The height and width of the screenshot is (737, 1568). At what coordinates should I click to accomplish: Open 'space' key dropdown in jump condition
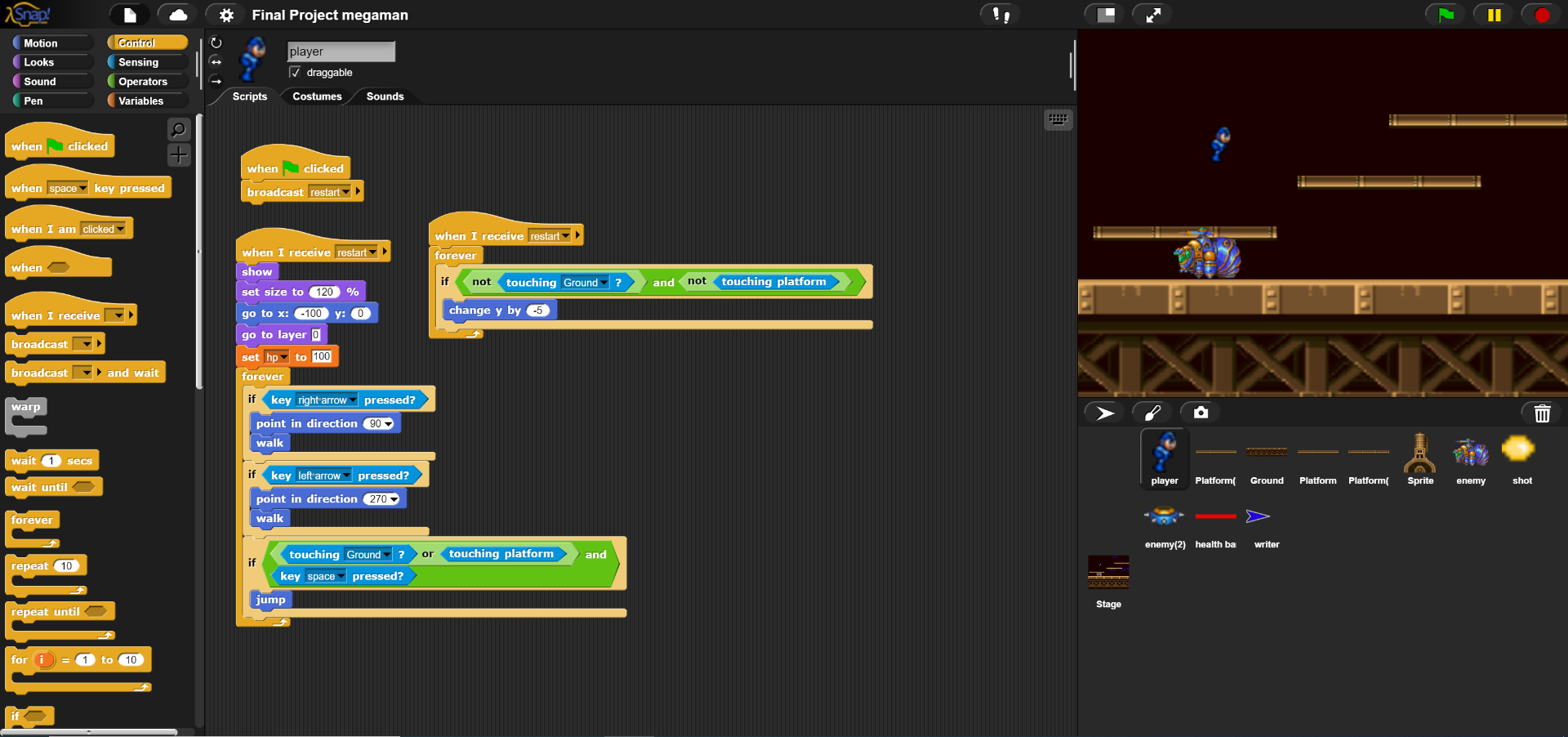tap(341, 577)
